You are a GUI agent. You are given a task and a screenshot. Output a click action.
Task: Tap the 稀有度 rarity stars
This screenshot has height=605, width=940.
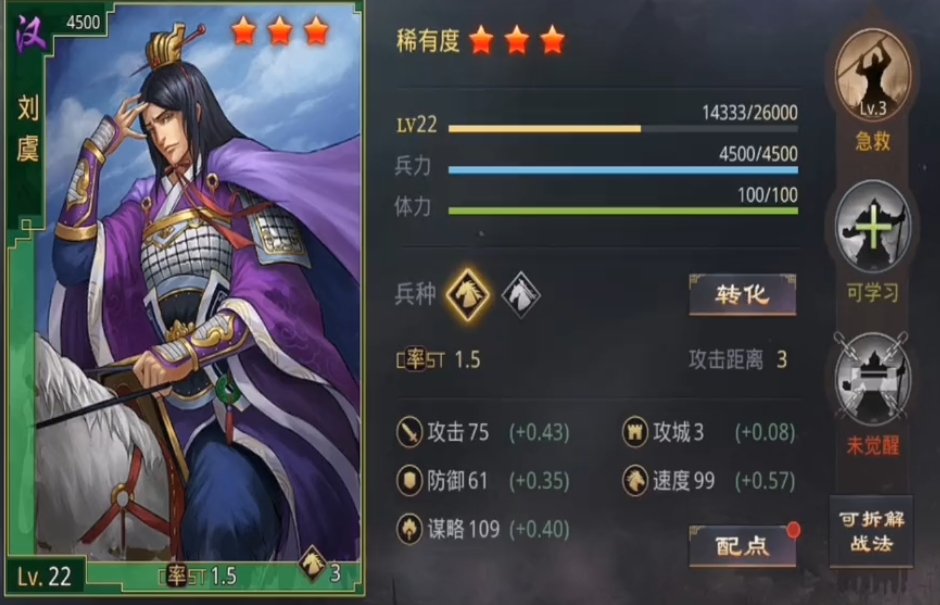point(517,41)
